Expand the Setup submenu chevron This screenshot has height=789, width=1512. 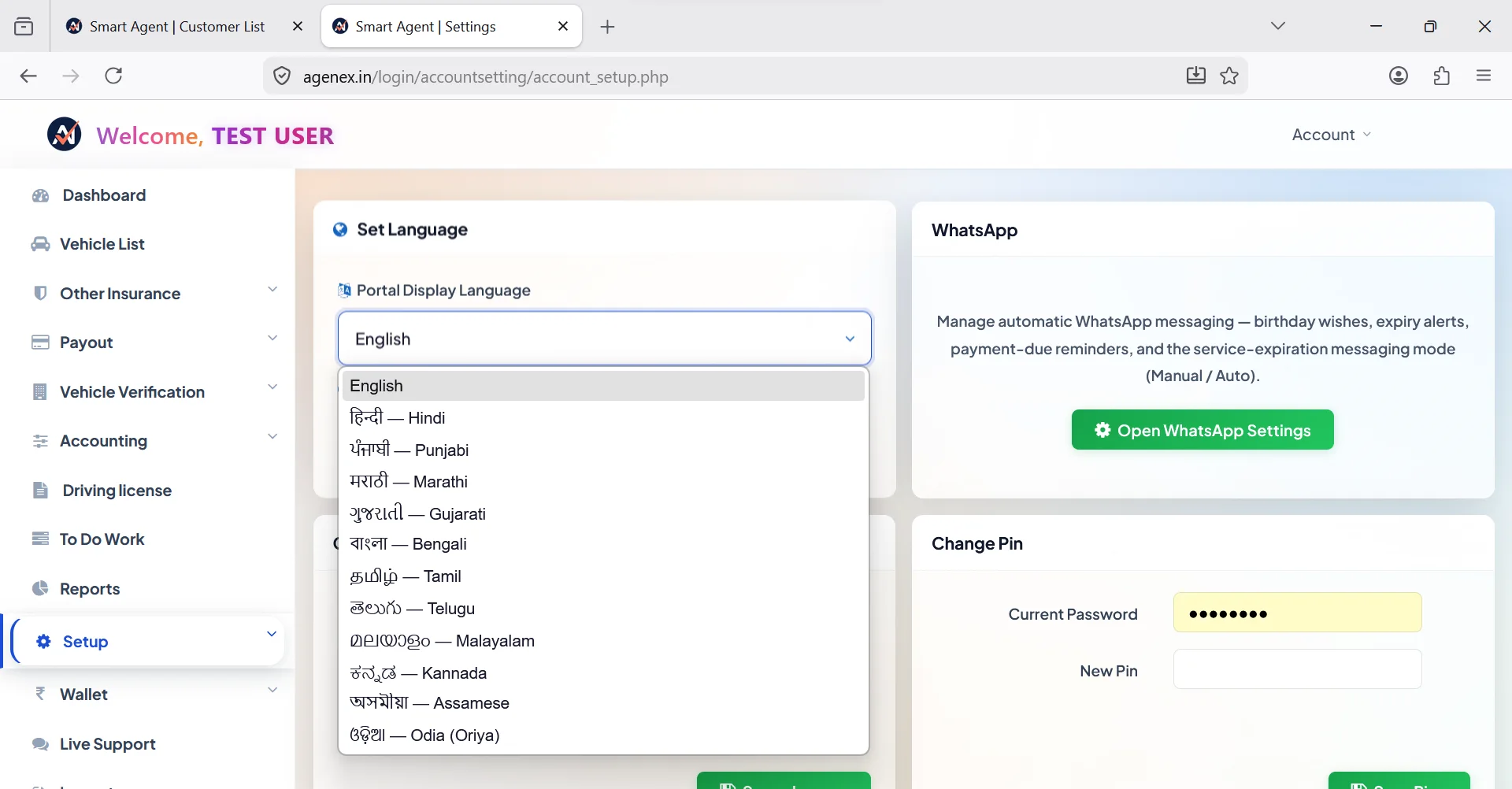[272, 634]
